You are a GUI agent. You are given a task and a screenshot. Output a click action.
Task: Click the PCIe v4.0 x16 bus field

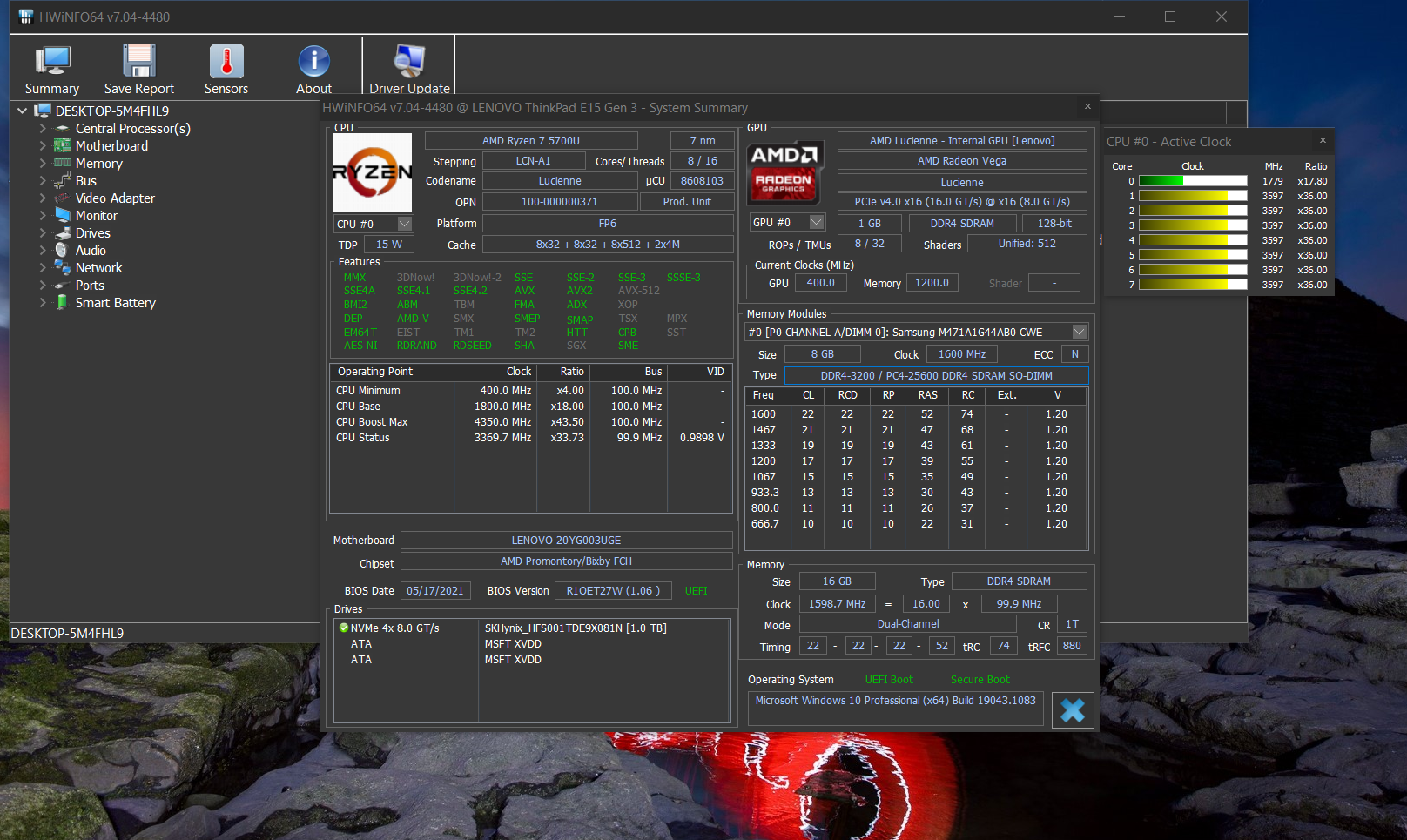pyautogui.click(x=962, y=202)
